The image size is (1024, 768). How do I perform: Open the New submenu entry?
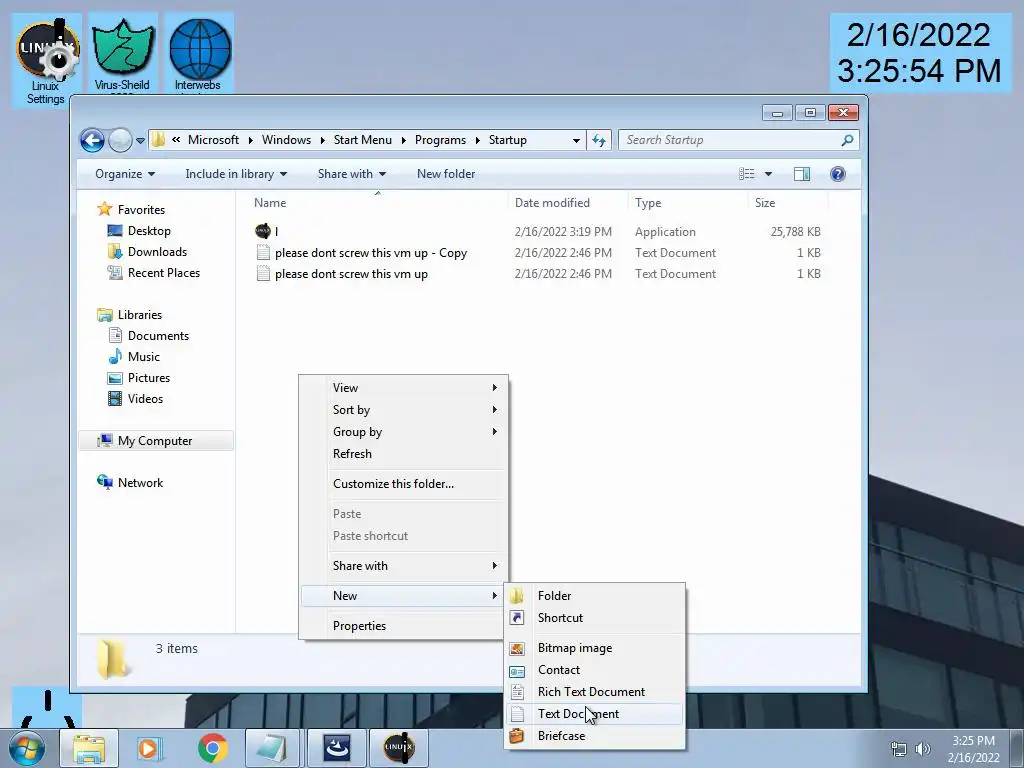(x=403, y=596)
